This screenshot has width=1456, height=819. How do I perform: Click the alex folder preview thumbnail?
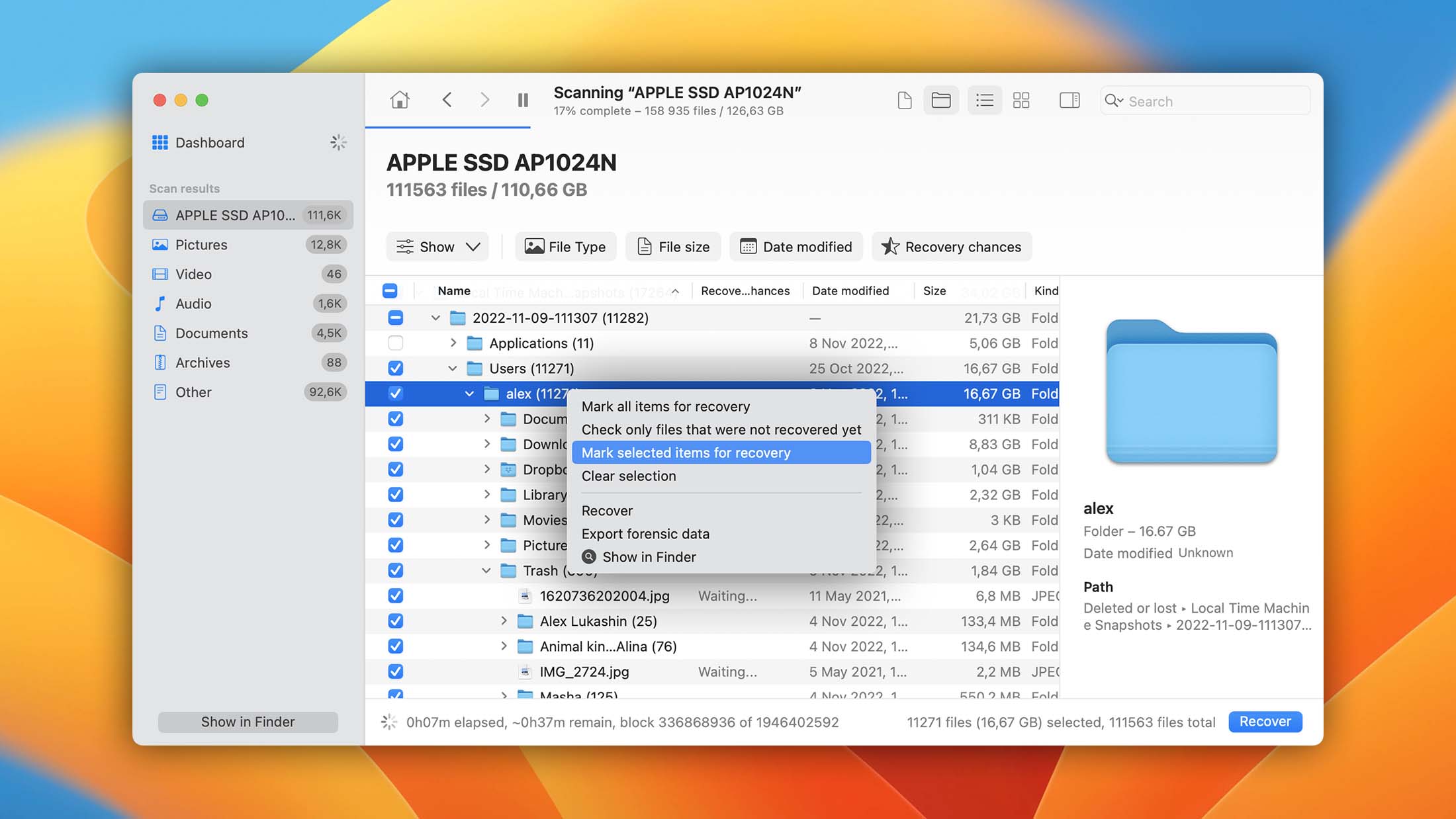point(1191,391)
